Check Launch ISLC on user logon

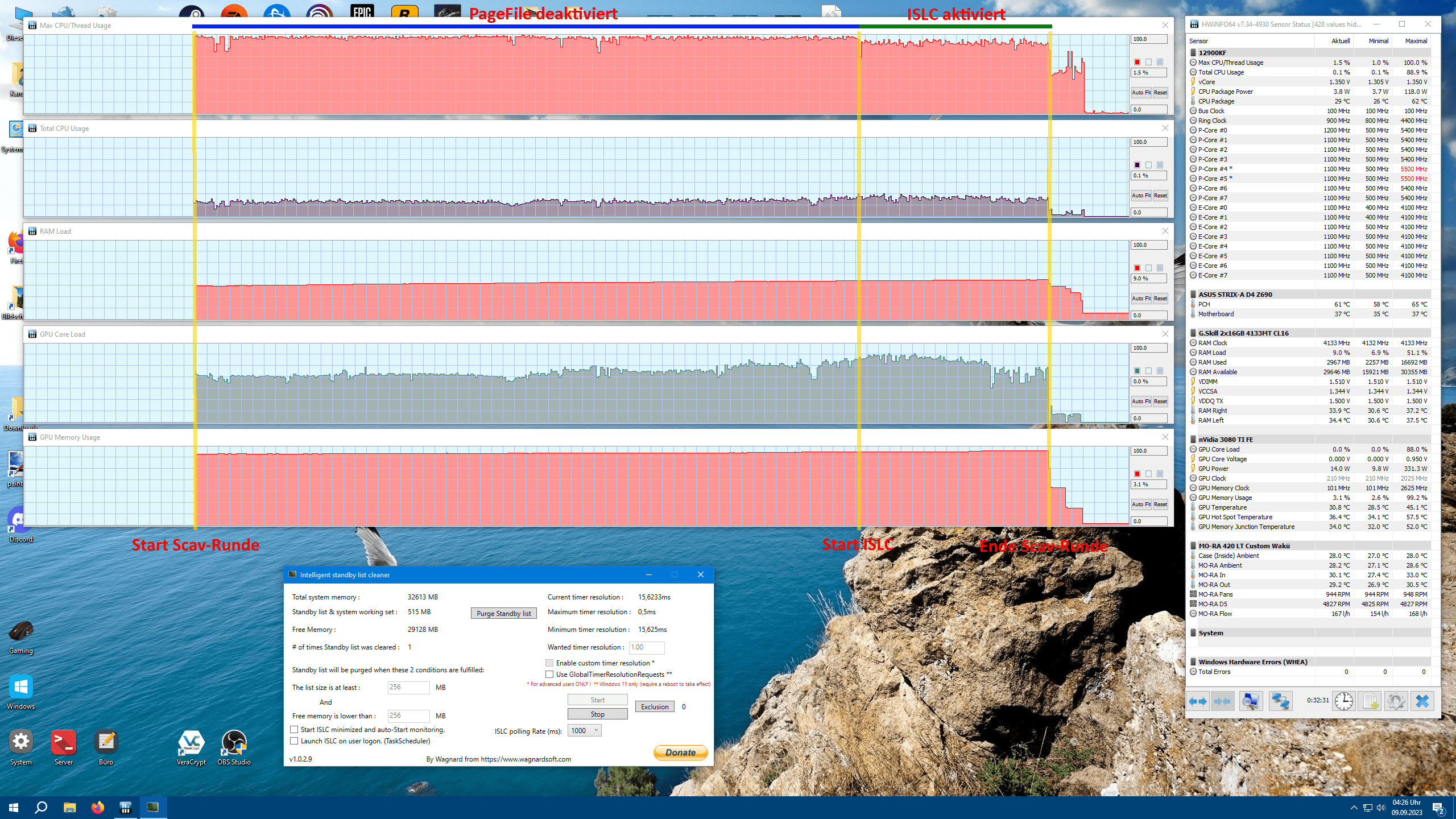coord(294,741)
